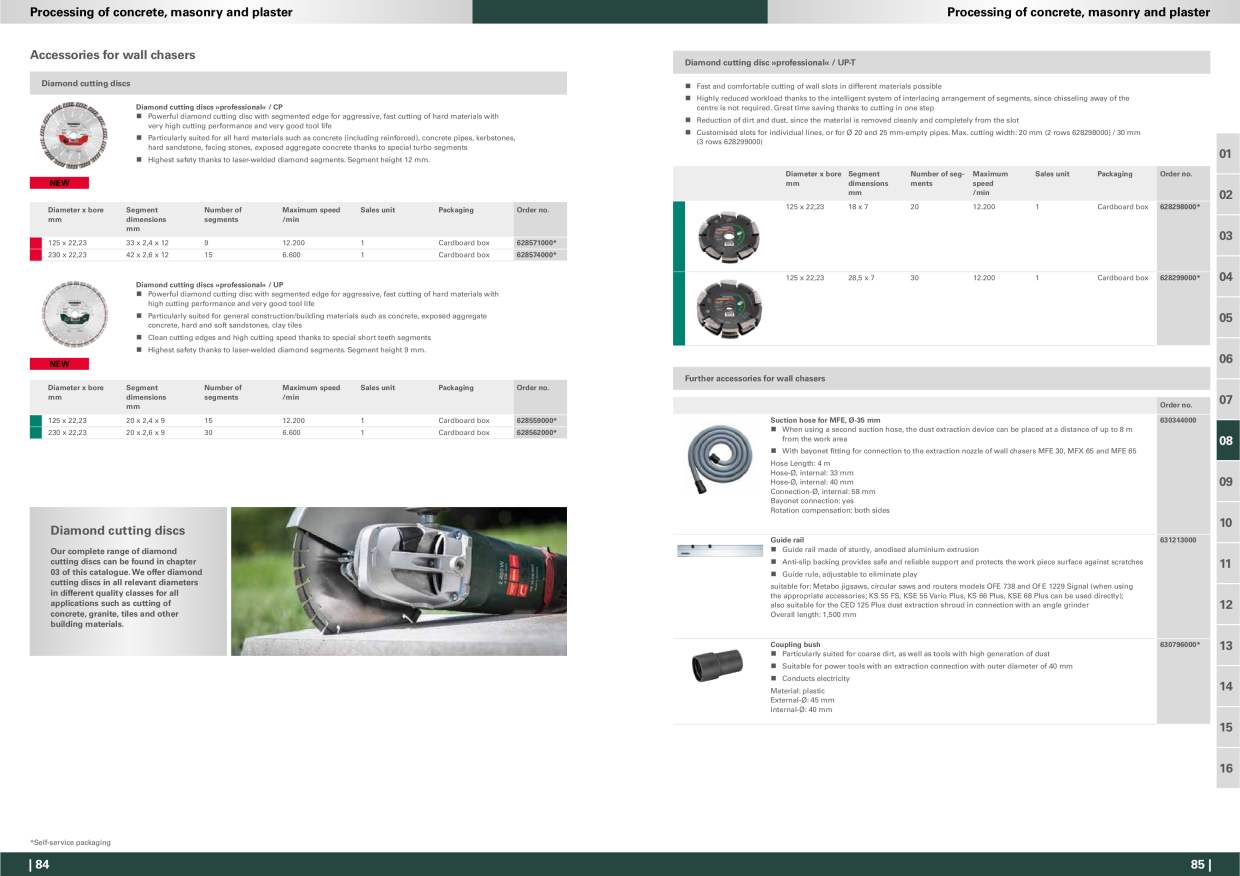Select the highlighted chapter tab 08
The image size is (1240, 876).
click(1227, 440)
